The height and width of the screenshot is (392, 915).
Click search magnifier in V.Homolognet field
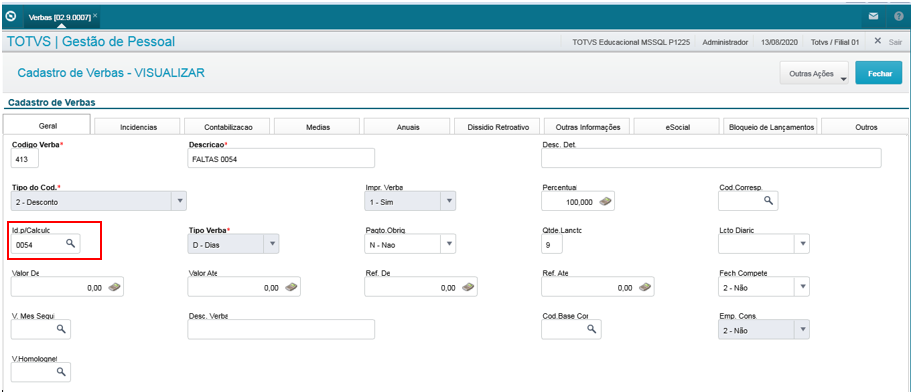point(61,371)
